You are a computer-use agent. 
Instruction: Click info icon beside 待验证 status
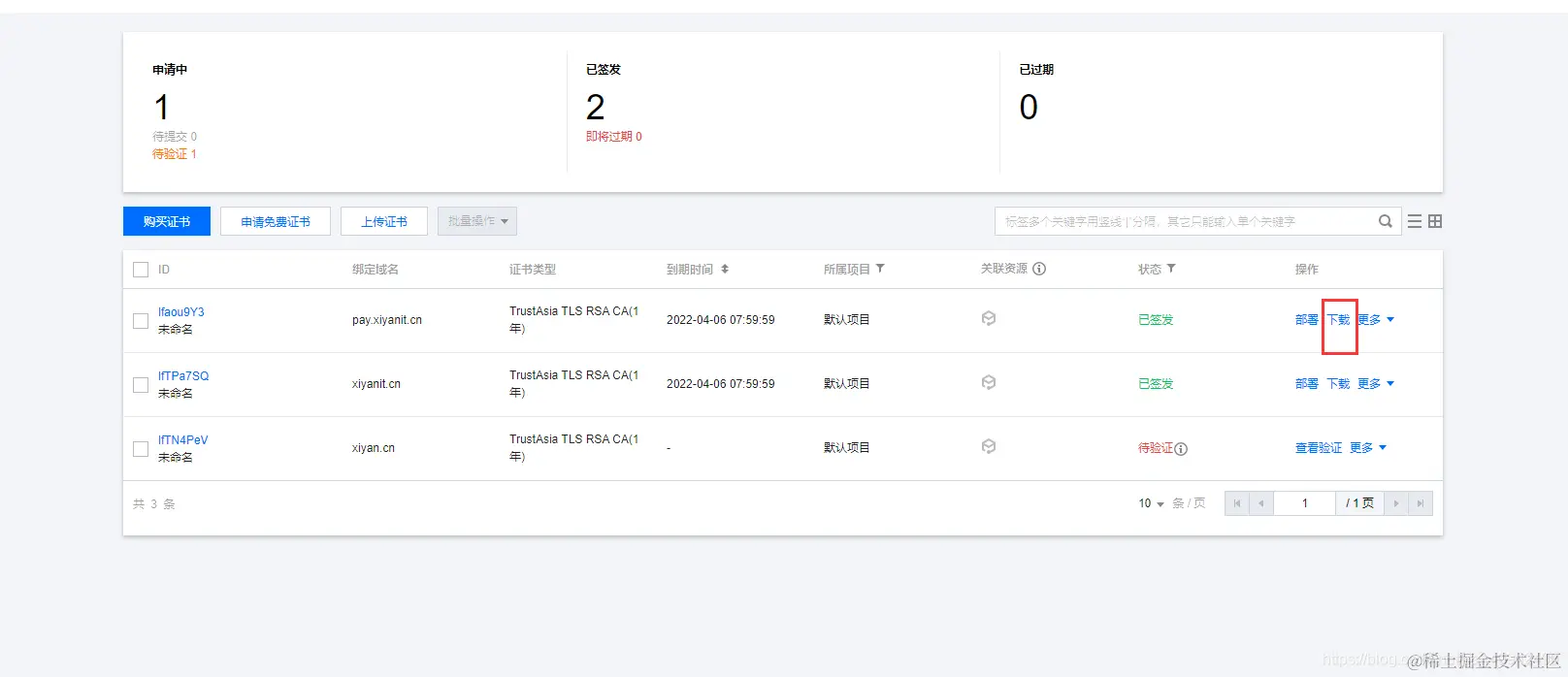(x=1181, y=448)
